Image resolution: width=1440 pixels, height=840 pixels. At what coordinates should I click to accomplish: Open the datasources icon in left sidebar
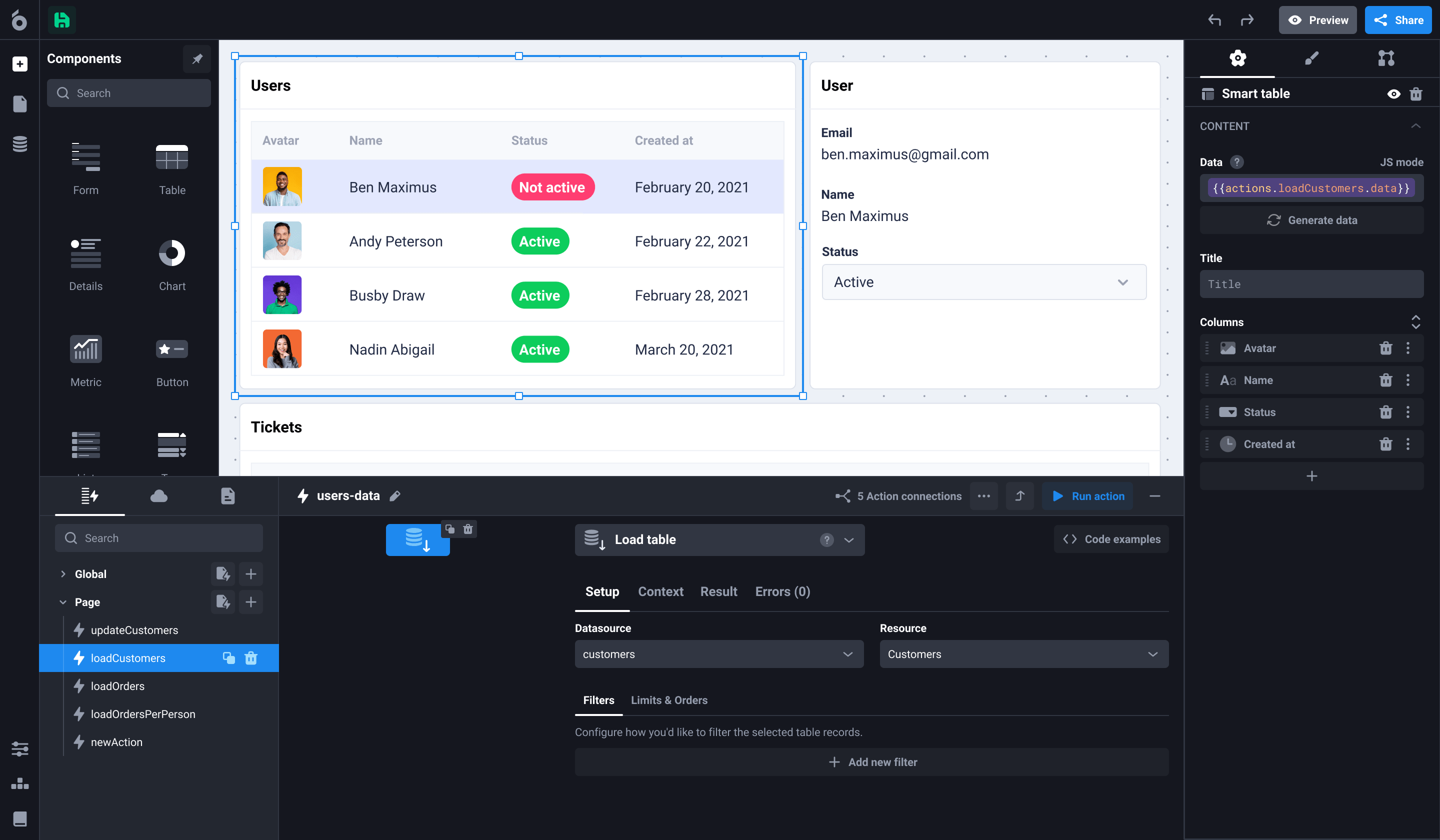[20, 144]
